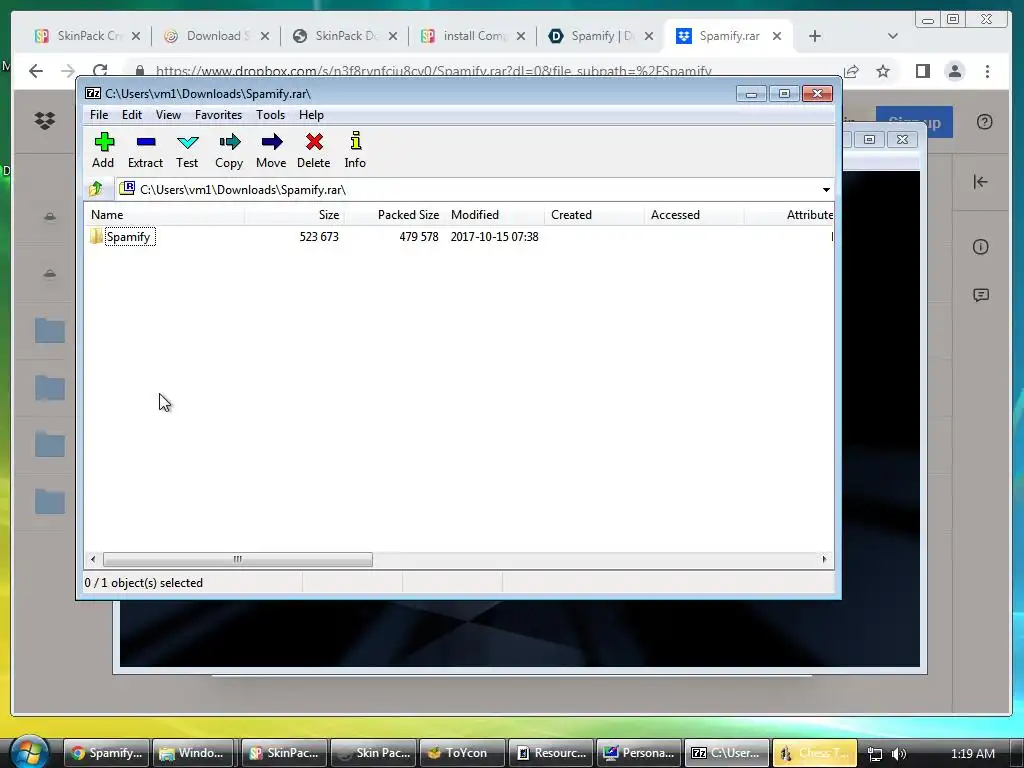Open Resource Hacker taskbar button
Viewport: 1024px width, 768px height.
click(551, 753)
